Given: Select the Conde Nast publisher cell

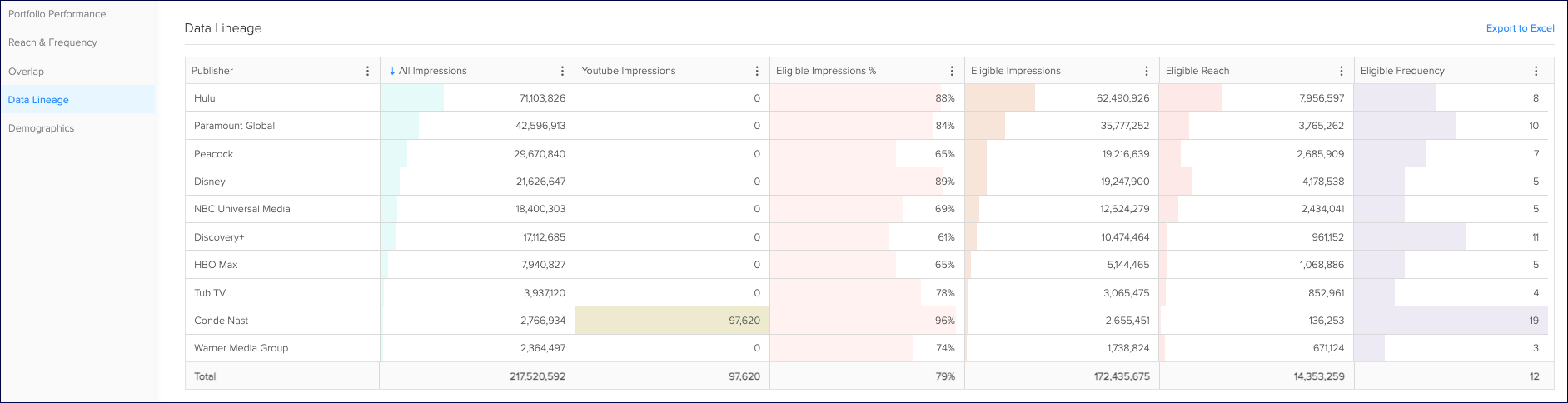Looking at the screenshot, I should pyautogui.click(x=282, y=321).
